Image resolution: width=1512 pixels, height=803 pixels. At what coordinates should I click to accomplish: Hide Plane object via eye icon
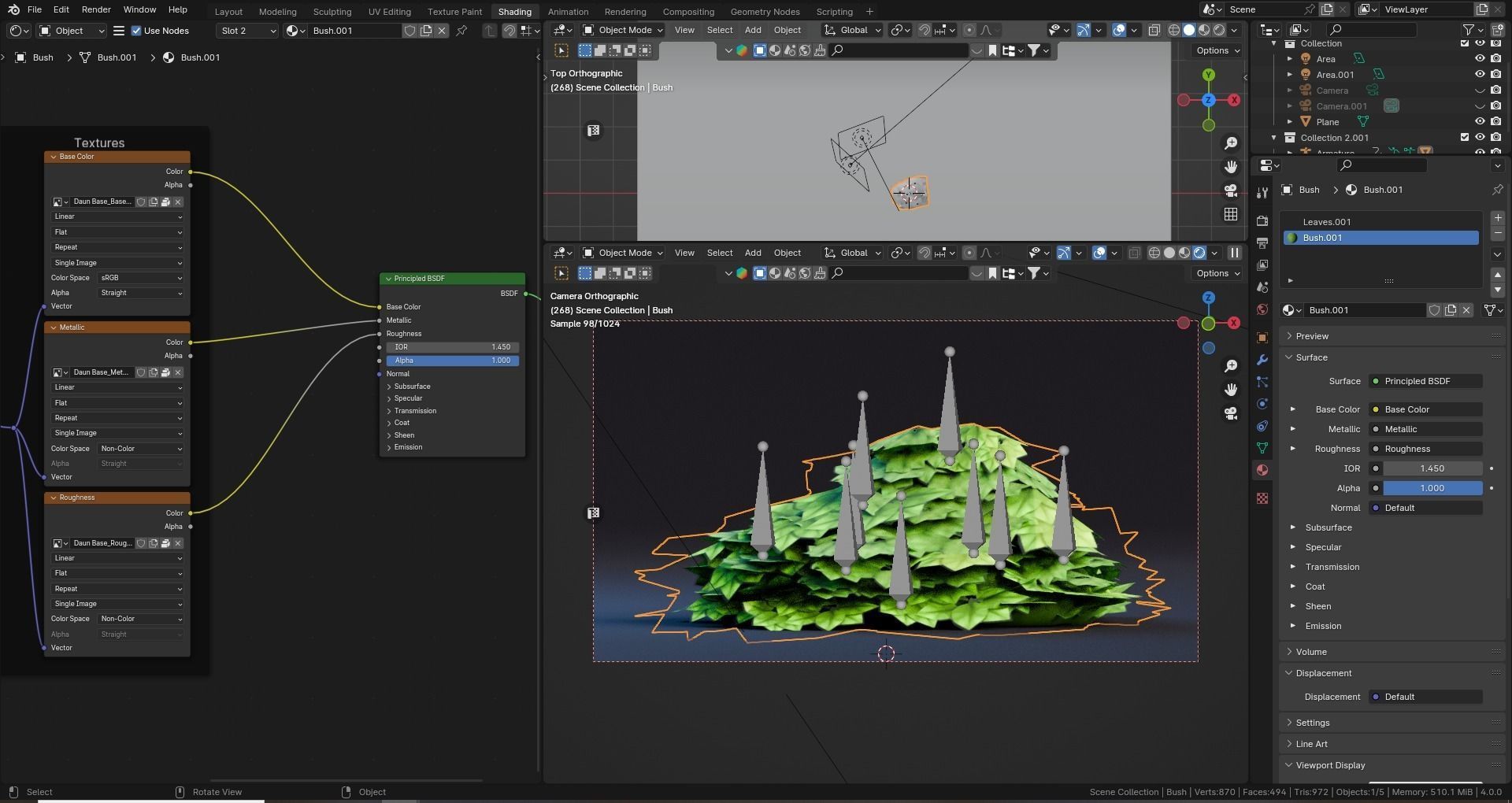pos(1480,122)
